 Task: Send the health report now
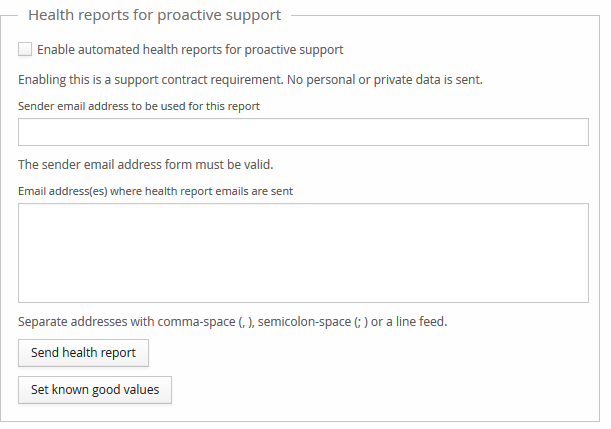tap(84, 353)
